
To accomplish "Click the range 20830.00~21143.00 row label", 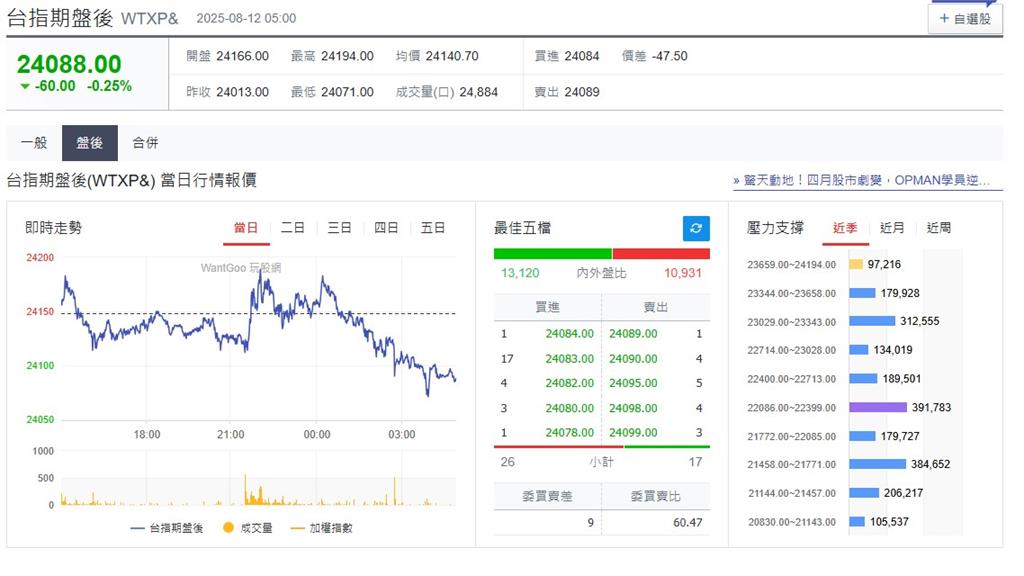I will tap(792, 522).
